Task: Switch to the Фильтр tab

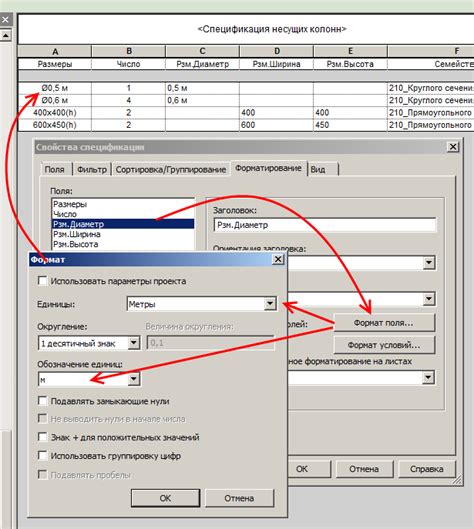Action: [x=92, y=169]
